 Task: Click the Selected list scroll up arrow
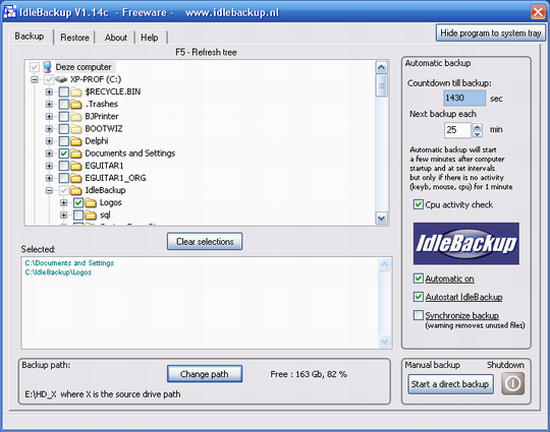pyautogui.click(x=384, y=264)
